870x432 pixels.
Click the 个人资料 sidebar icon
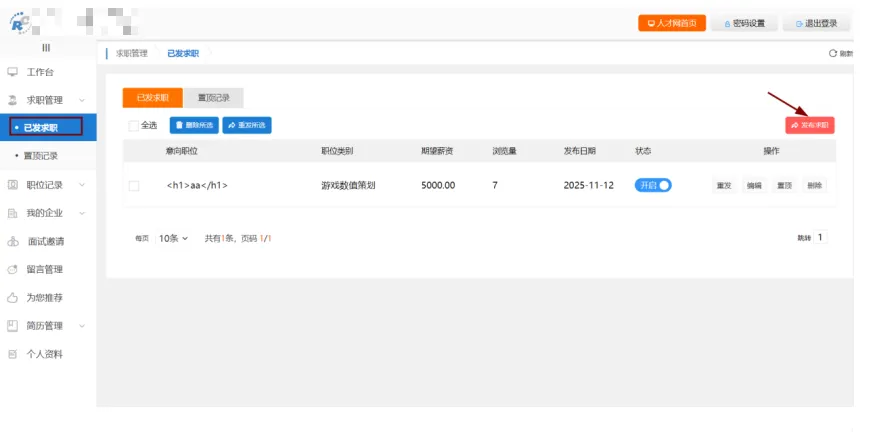13,354
